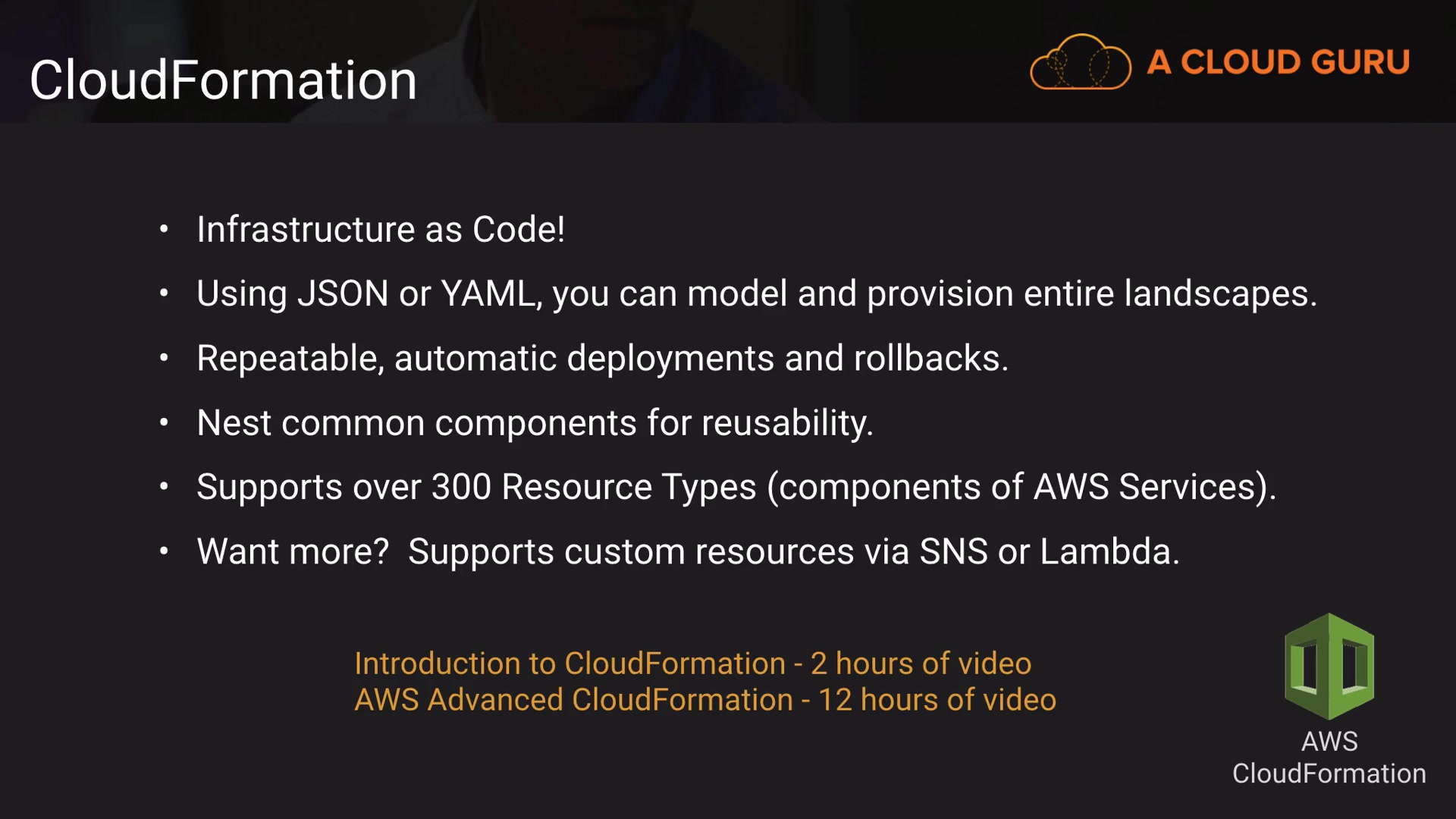Click the bullet dot before "Using JSON or YAML"
Screen dimensions: 1456x819
click(164, 293)
